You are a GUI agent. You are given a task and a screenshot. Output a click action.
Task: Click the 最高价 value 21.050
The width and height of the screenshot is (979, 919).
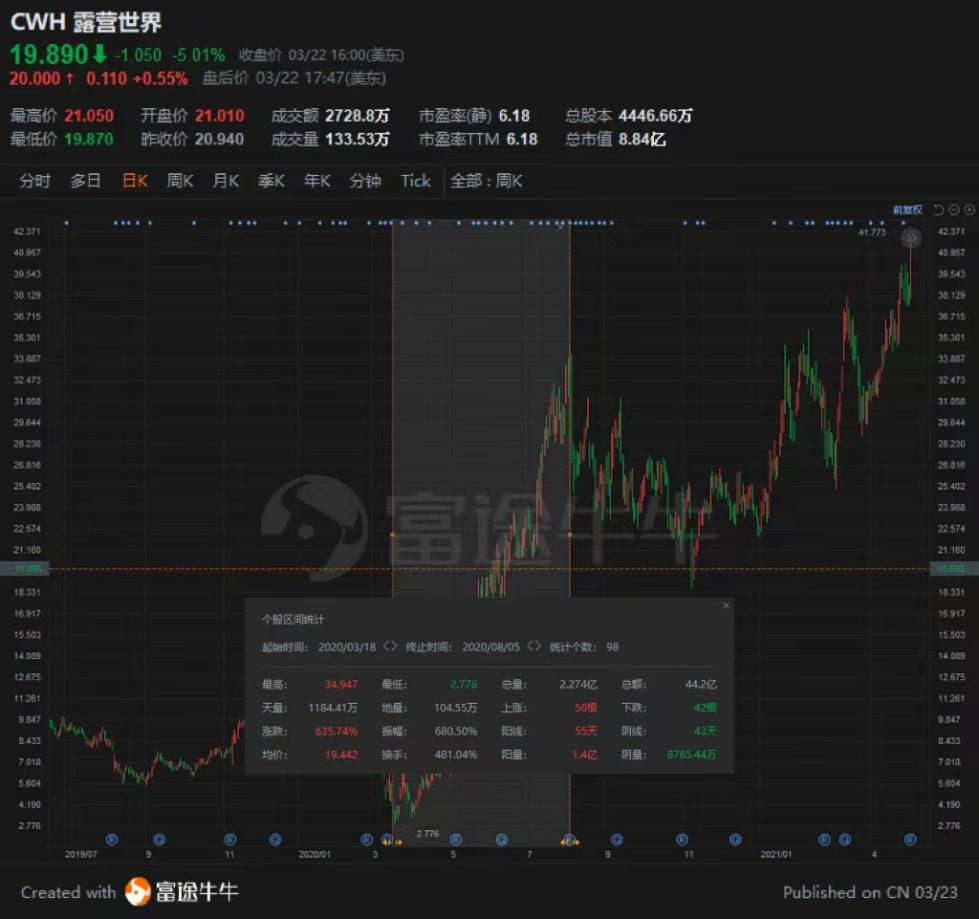pyautogui.click(x=89, y=115)
